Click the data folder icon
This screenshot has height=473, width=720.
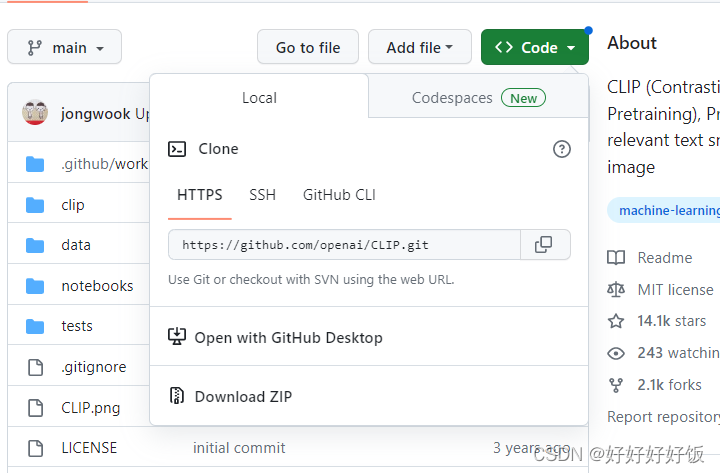click(x=35, y=245)
